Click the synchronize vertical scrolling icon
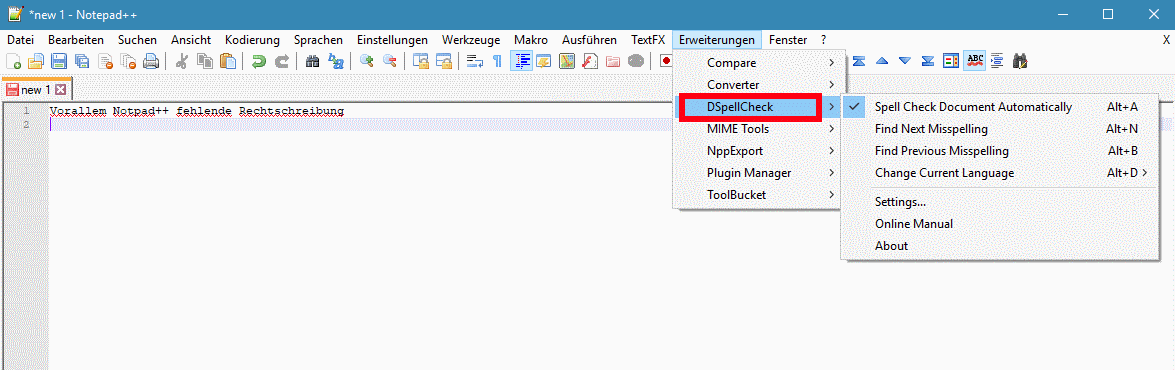Screen dimensions: 1175x370 pyautogui.click(x=420, y=61)
